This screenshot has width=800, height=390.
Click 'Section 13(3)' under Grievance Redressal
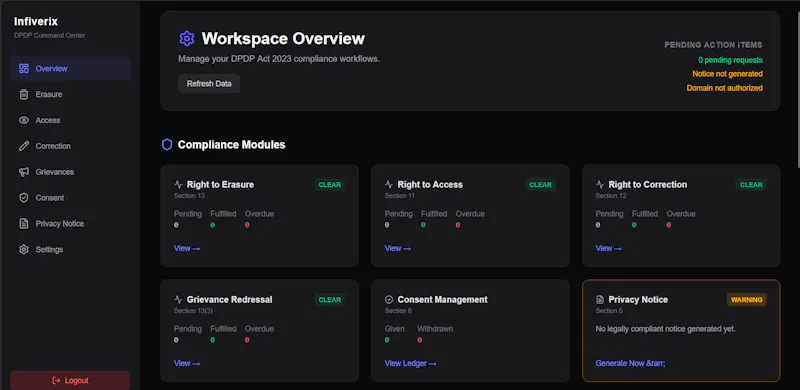(193, 310)
